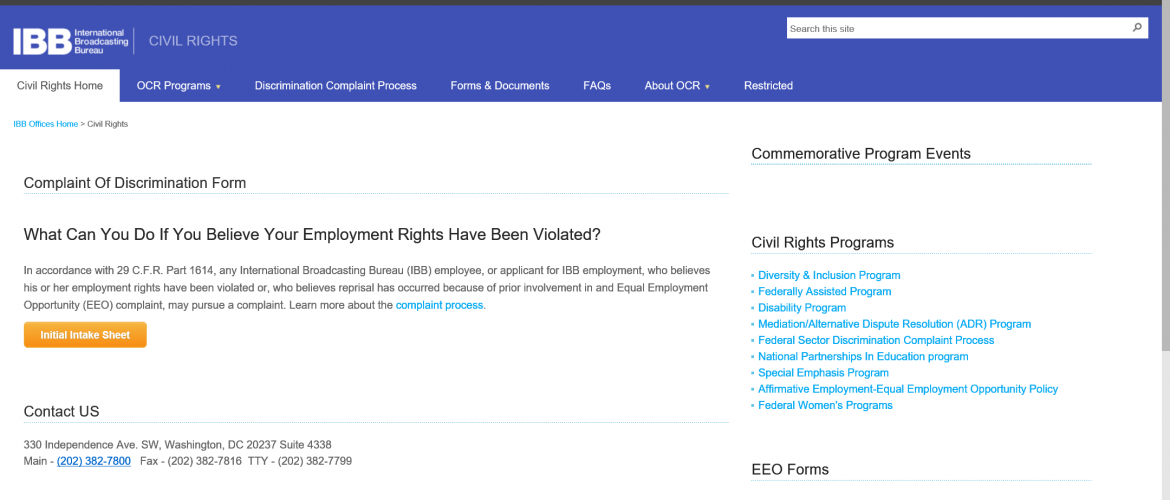Click the page vertical scrollbar
The width and height of the screenshot is (1170, 500).
pyautogui.click(x=1166, y=179)
